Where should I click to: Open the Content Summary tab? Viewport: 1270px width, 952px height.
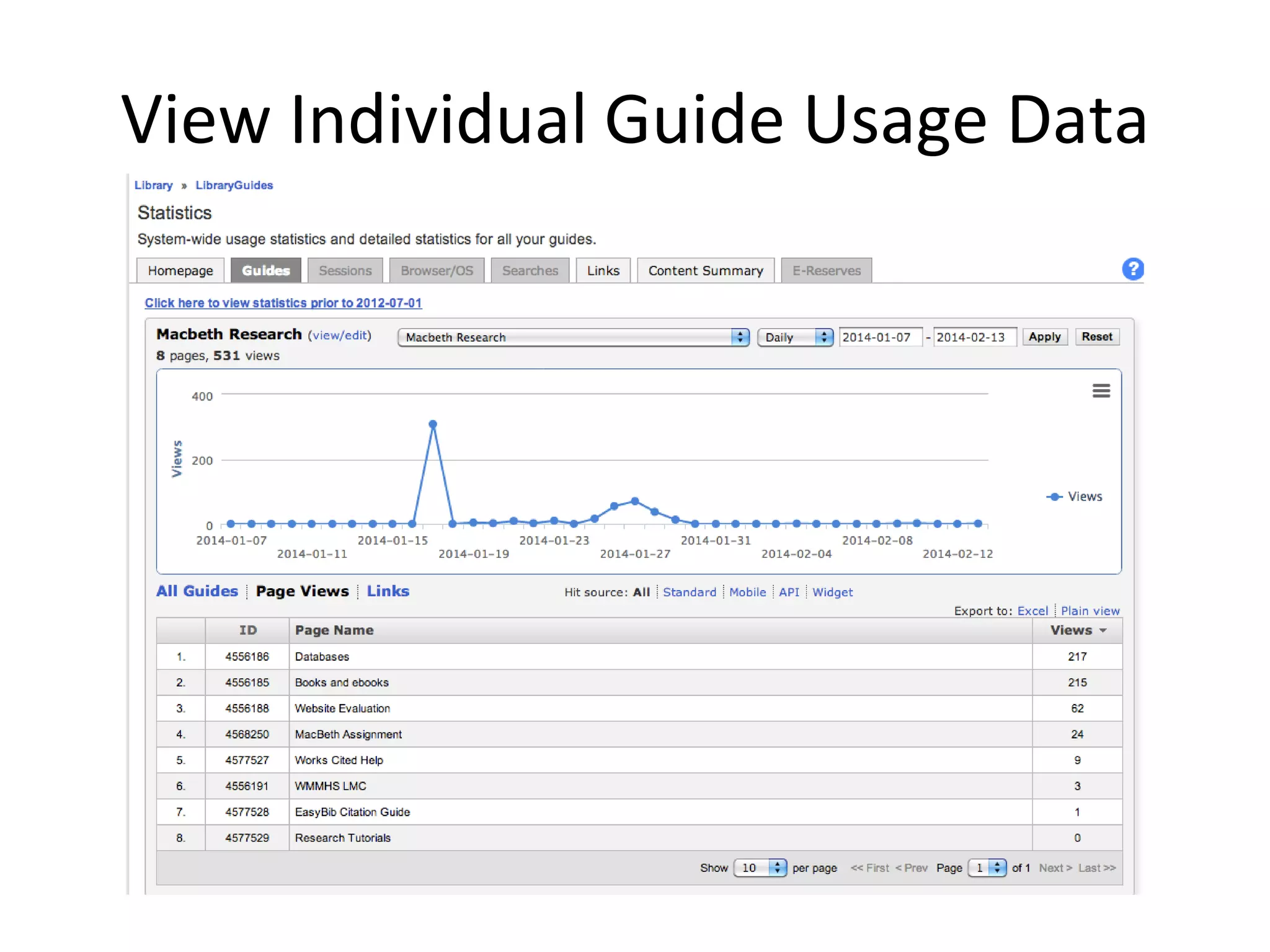tap(705, 271)
